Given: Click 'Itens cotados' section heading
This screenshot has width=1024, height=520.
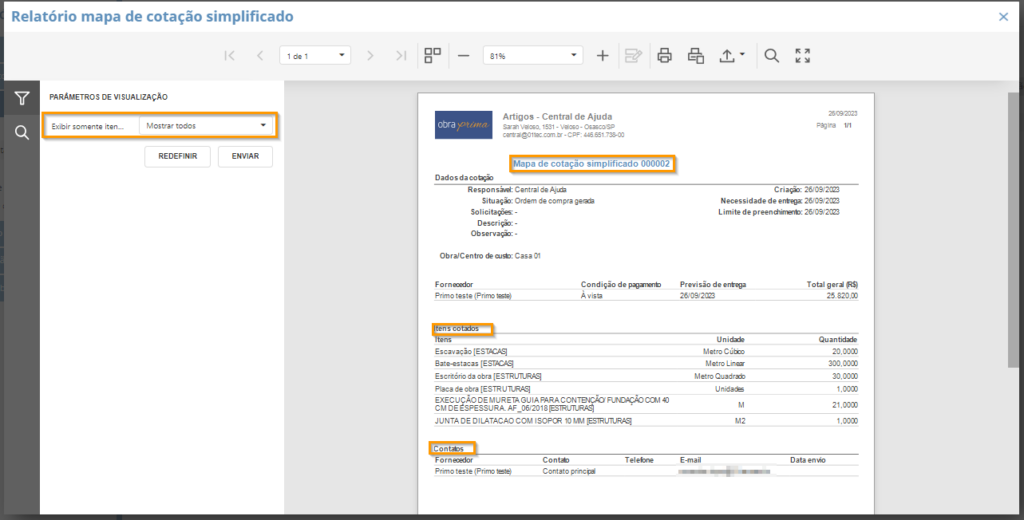Looking at the screenshot, I should pyautogui.click(x=456, y=329).
